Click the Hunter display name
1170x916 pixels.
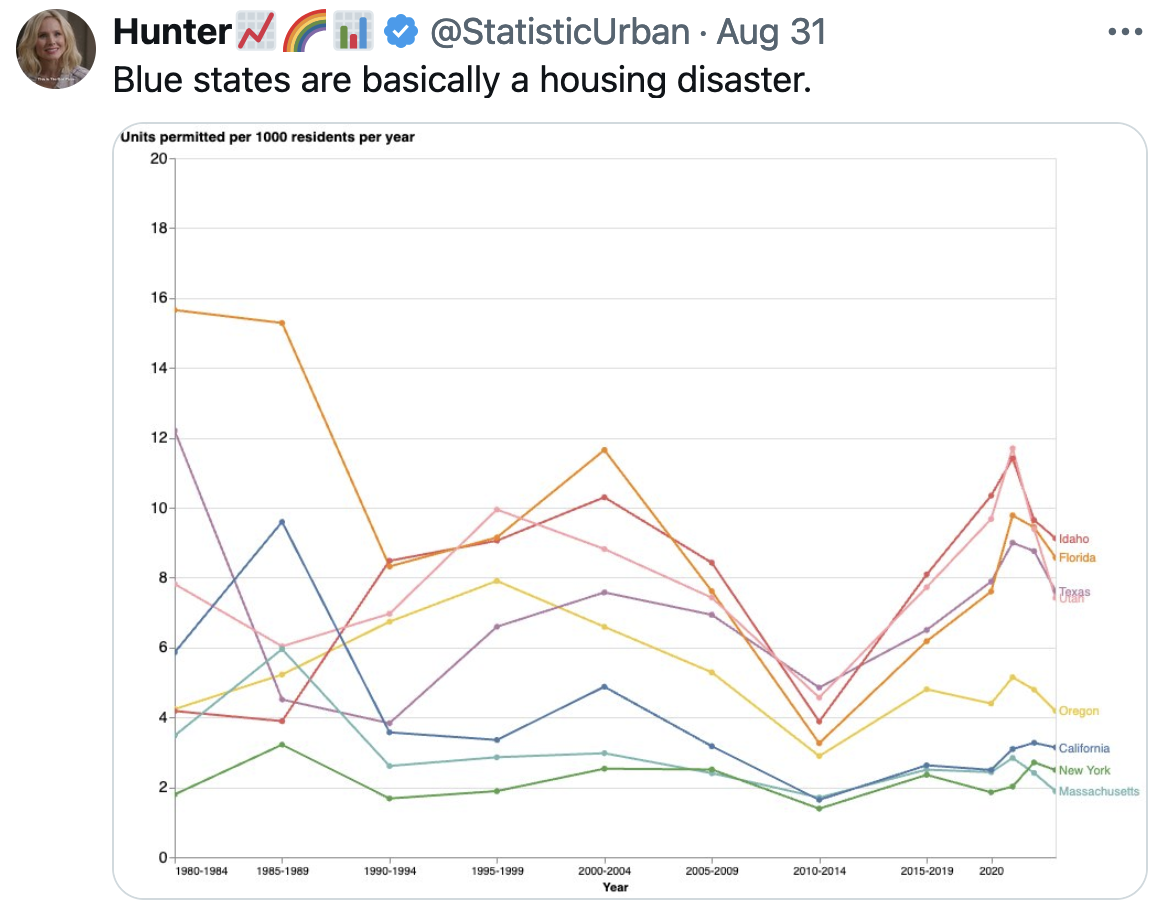tap(172, 32)
